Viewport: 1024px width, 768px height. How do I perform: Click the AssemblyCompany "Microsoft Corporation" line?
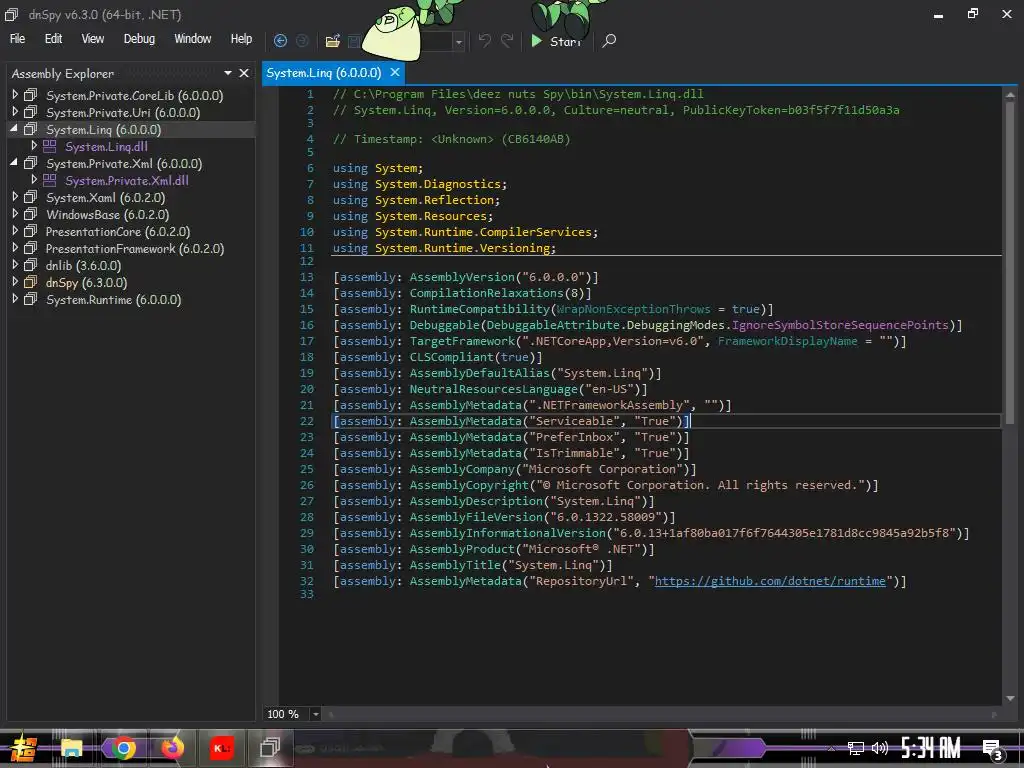click(x=515, y=470)
